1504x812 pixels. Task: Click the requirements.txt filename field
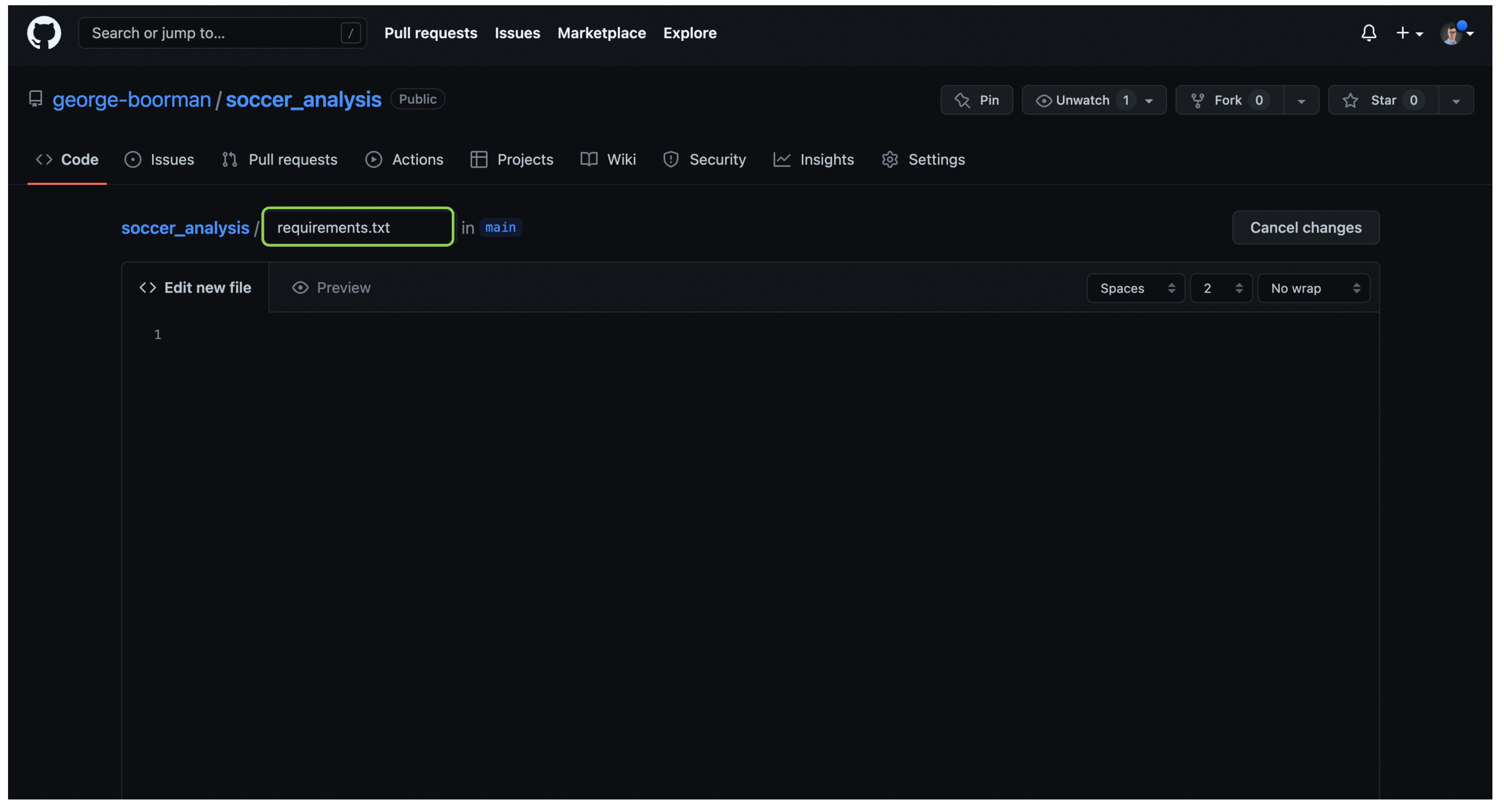coord(358,227)
